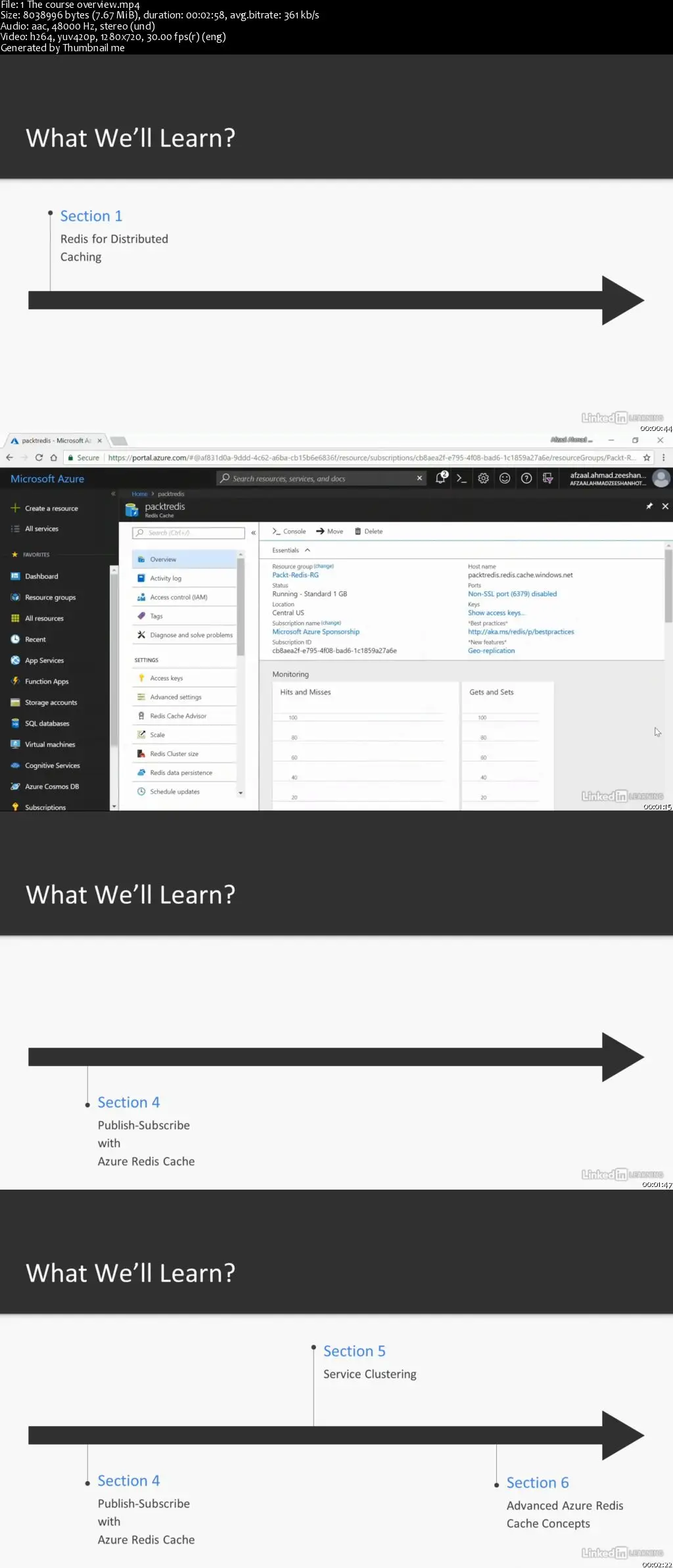
Task: Open Geo-replication link
Action: point(491,651)
